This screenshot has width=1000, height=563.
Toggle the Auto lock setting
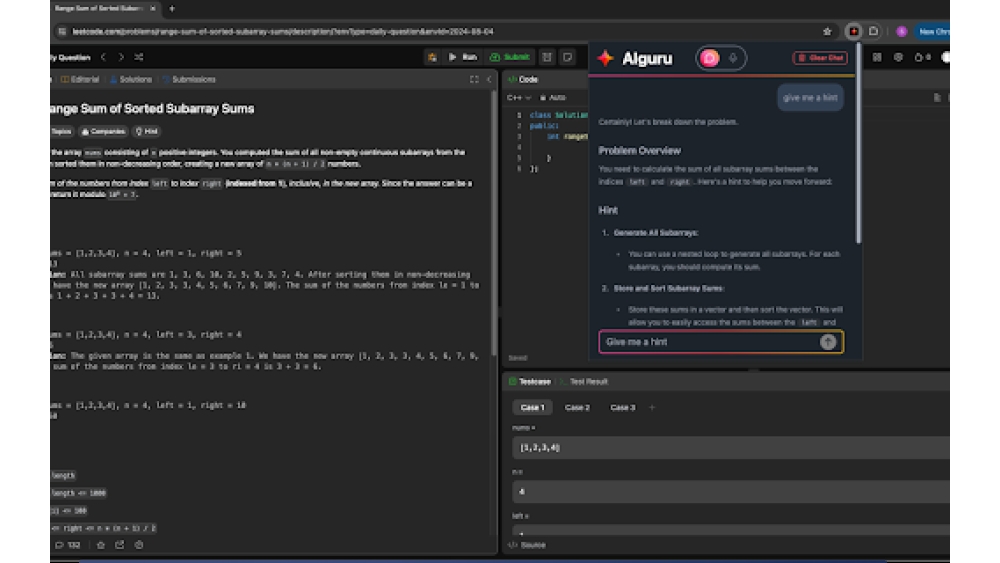point(553,98)
